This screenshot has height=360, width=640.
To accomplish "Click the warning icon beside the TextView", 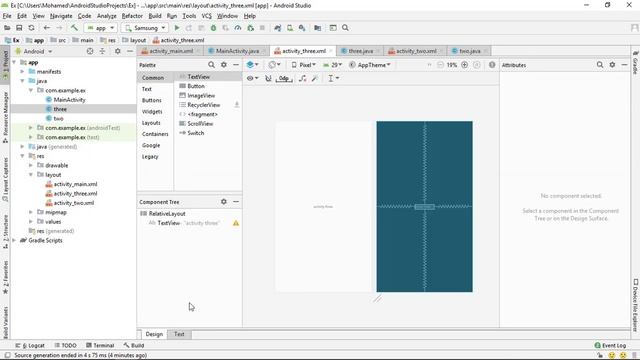I will [236, 223].
